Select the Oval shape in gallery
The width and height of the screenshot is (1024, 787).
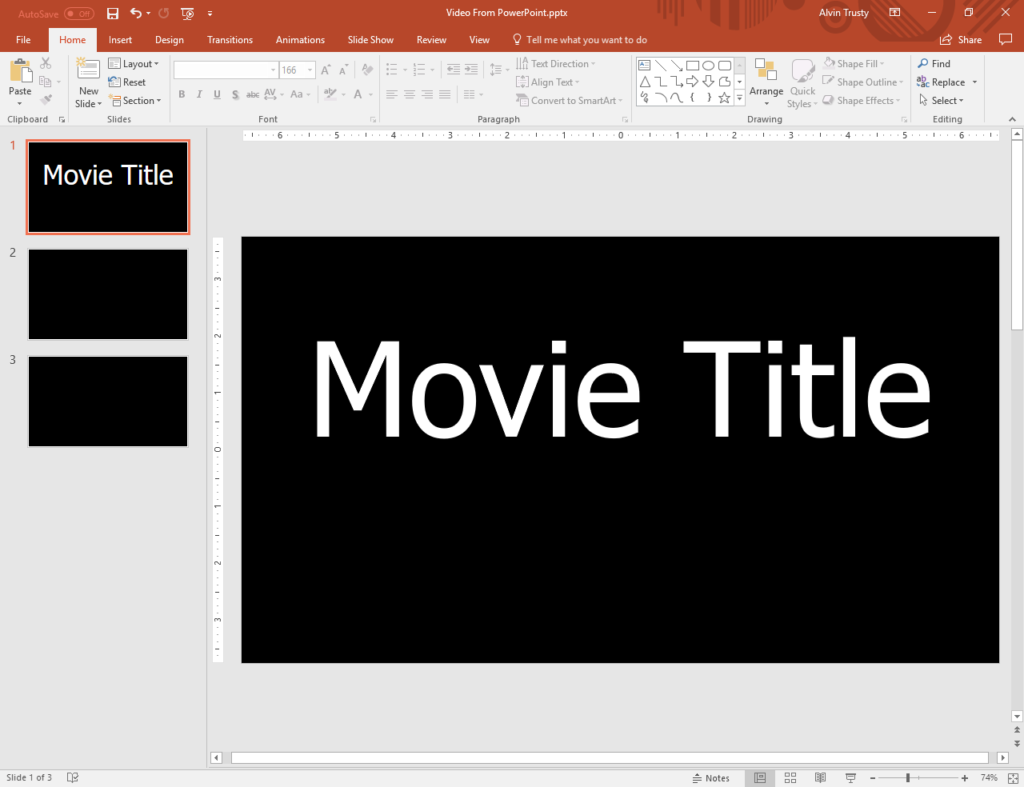(x=708, y=65)
